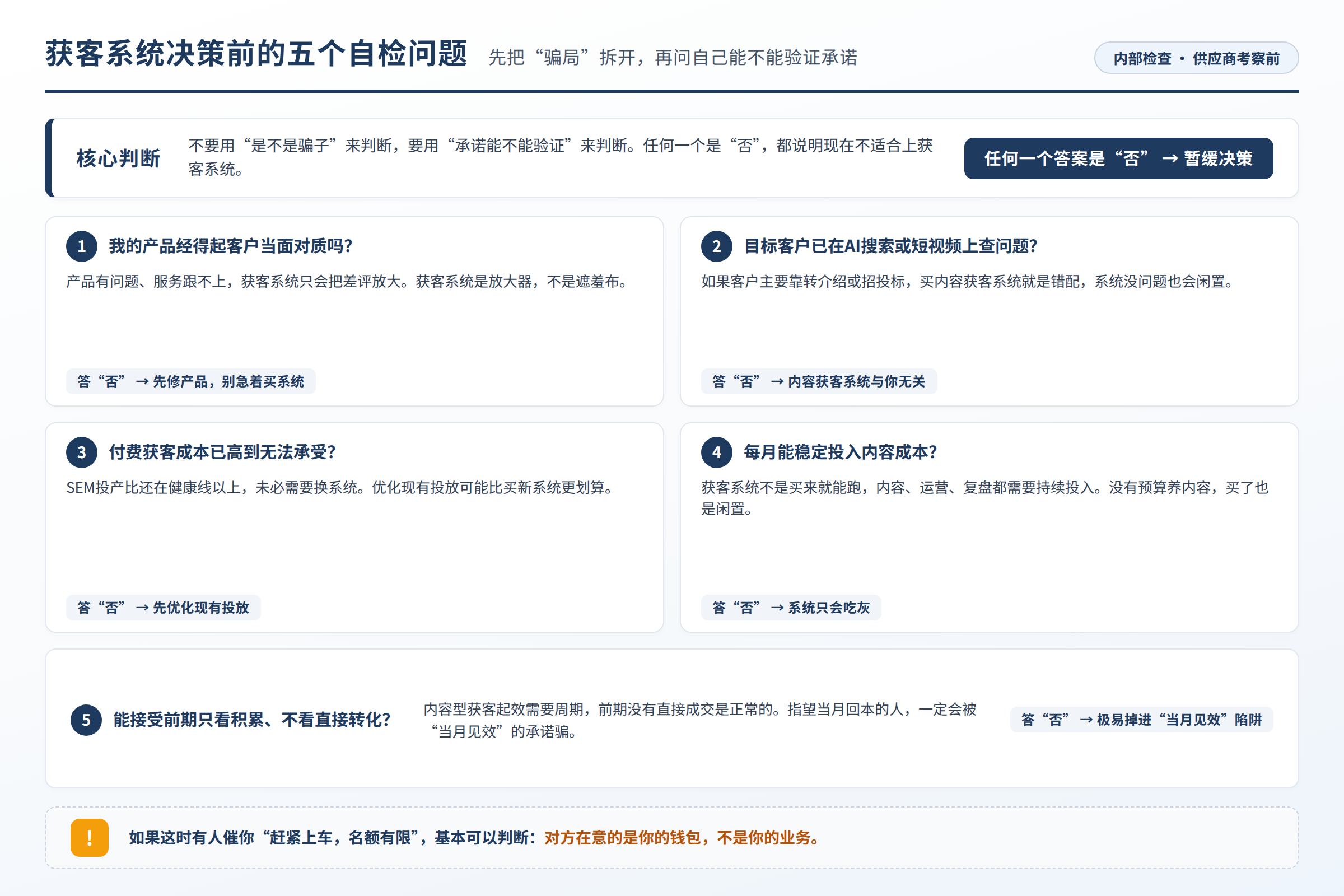This screenshot has height=896, width=1344.
Task: Click the number 5 circle badge
Action: pyautogui.click(x=86, y=720)
